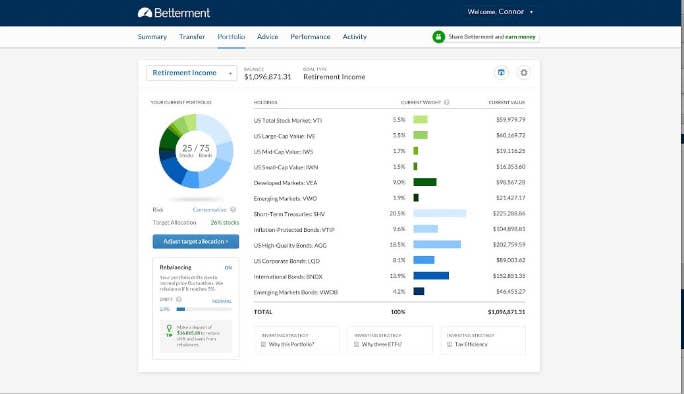Click the info icon next to Drift
Viewport: 684px width, 394px height.
(x=178, y=299)
